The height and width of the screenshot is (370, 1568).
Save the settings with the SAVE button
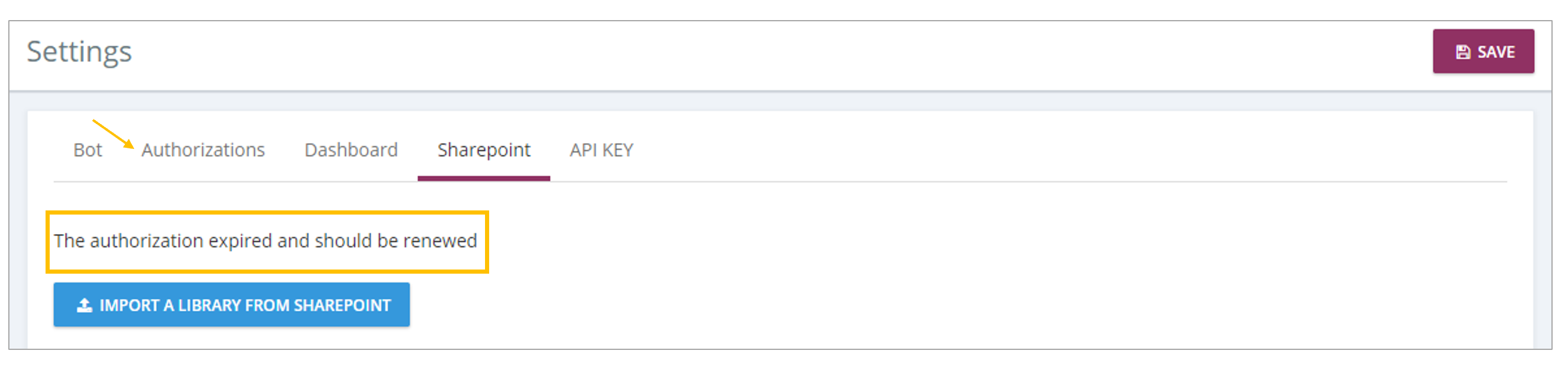tap(1483, 51)
